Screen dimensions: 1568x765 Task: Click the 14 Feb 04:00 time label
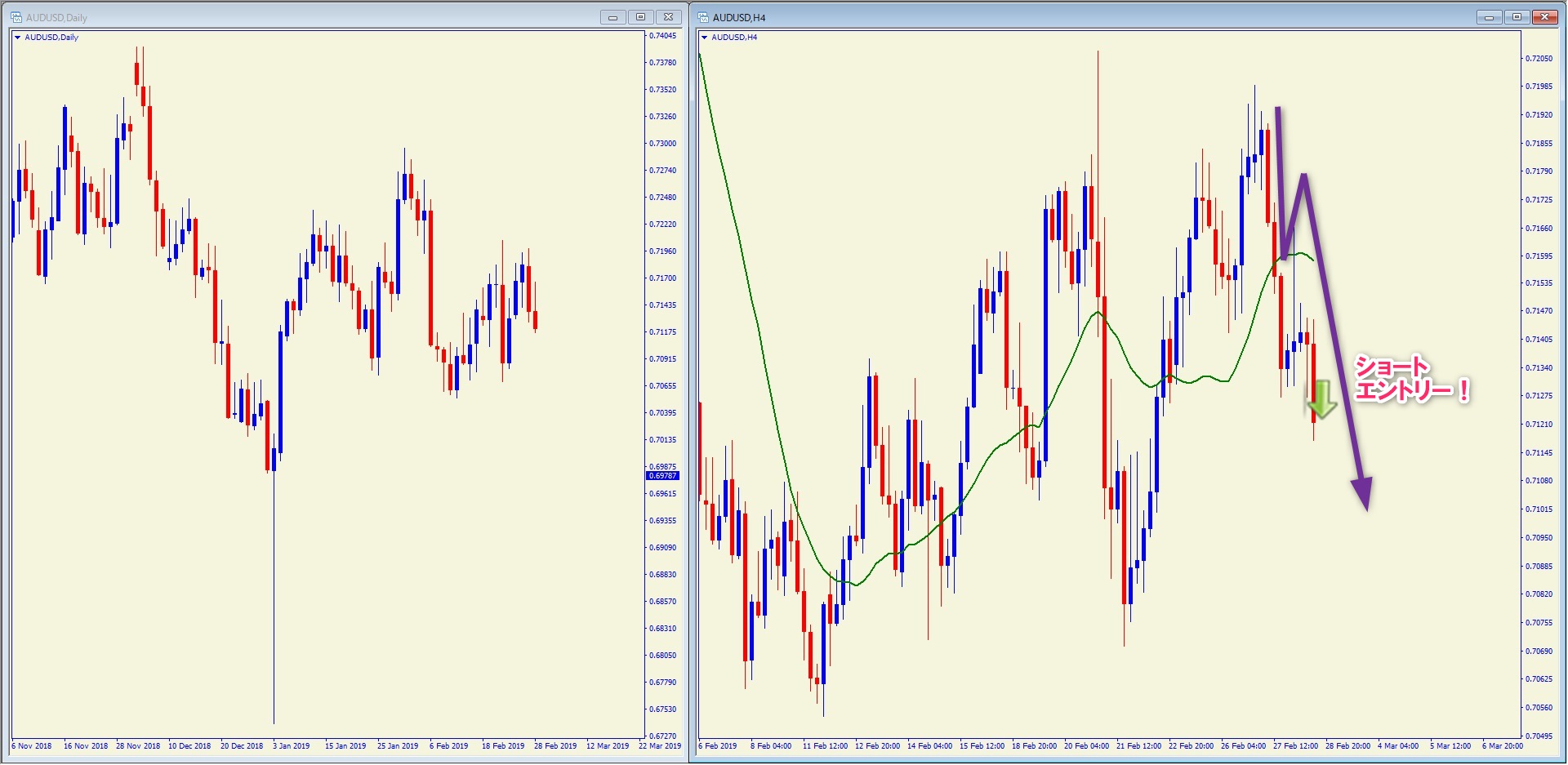(929, 746)
